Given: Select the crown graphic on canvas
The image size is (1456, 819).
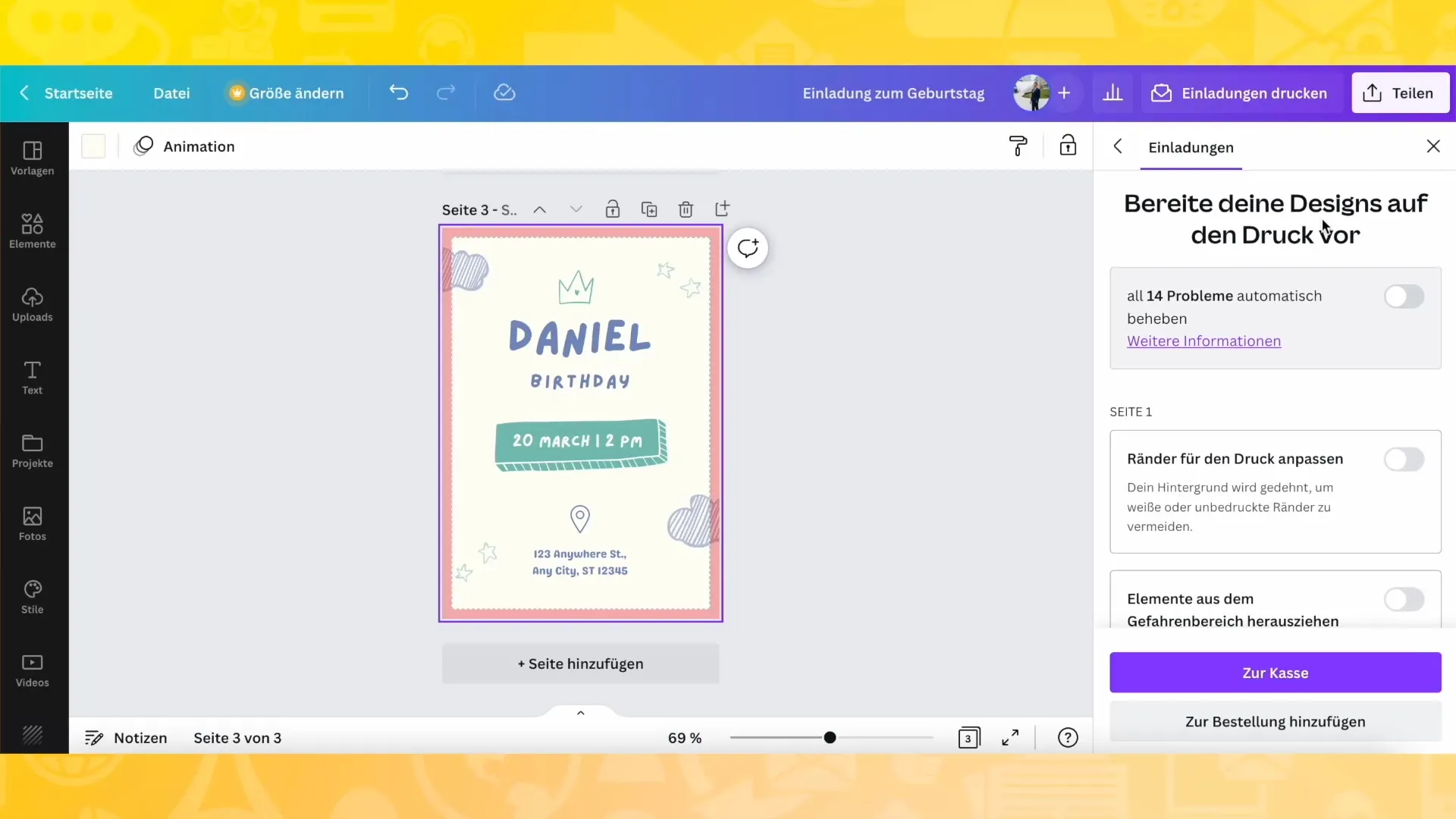Looking at the screenshot, I should pyautogui.click(x=576, y=287).
